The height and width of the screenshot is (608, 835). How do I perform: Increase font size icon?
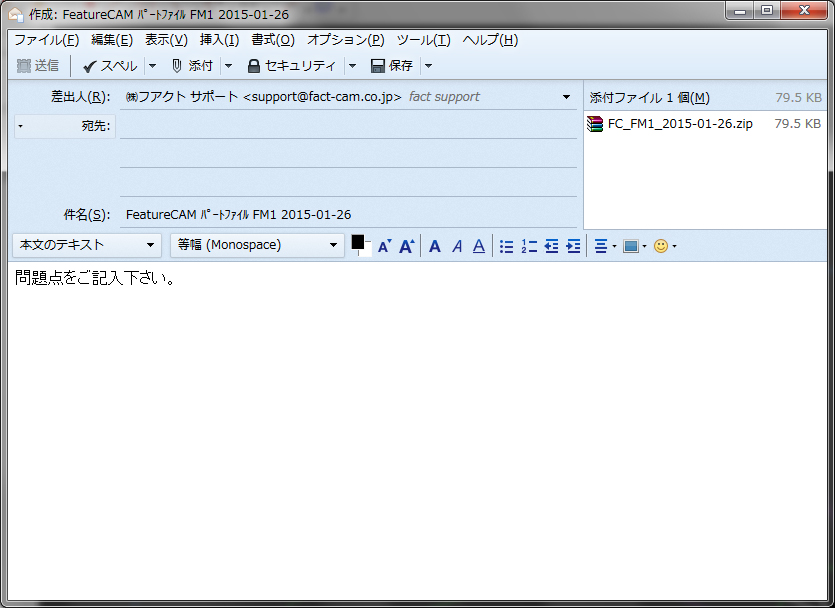[x=407, y=246]
